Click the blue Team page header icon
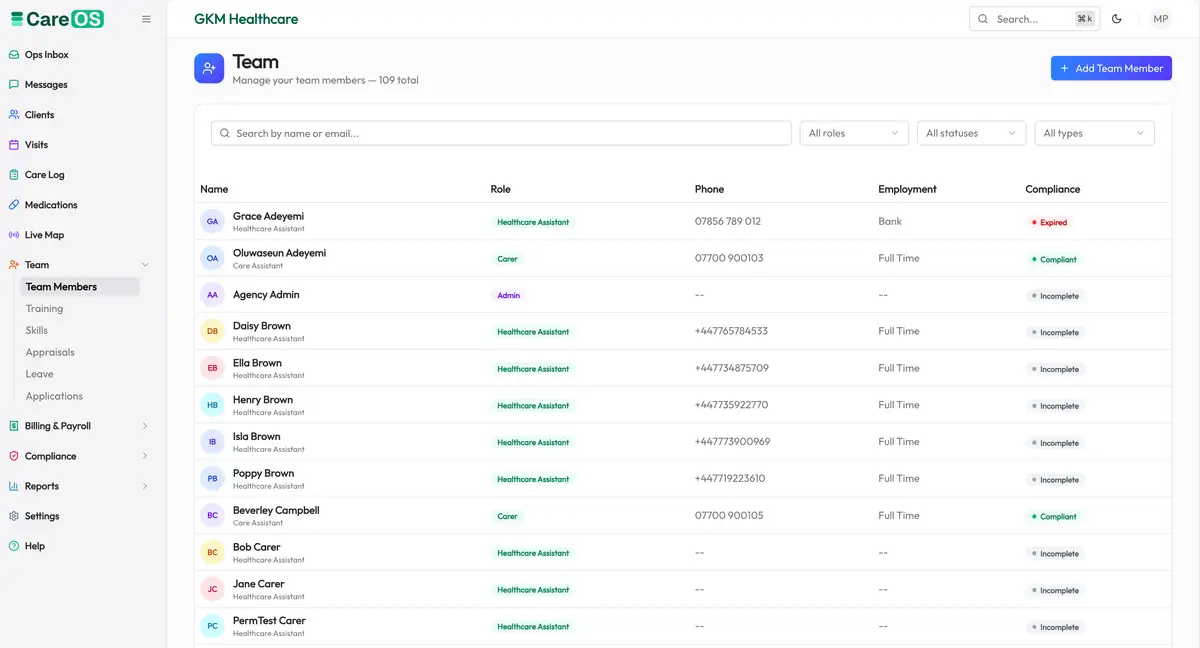 [209, 68]
